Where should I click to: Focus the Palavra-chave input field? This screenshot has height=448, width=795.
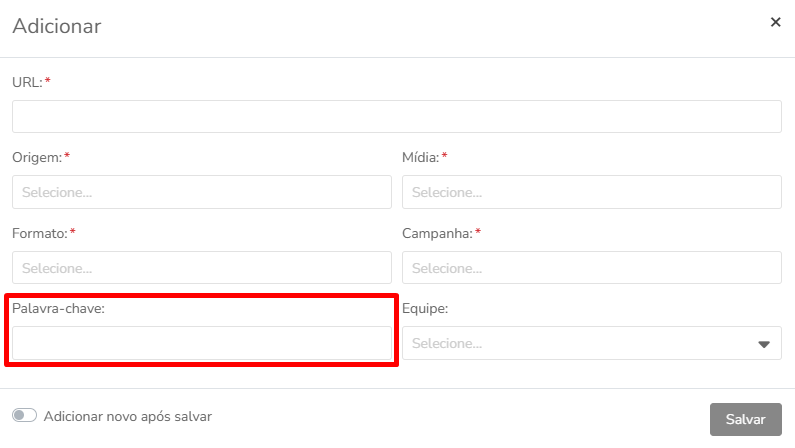pyautogui.click(x=202, y=343)
